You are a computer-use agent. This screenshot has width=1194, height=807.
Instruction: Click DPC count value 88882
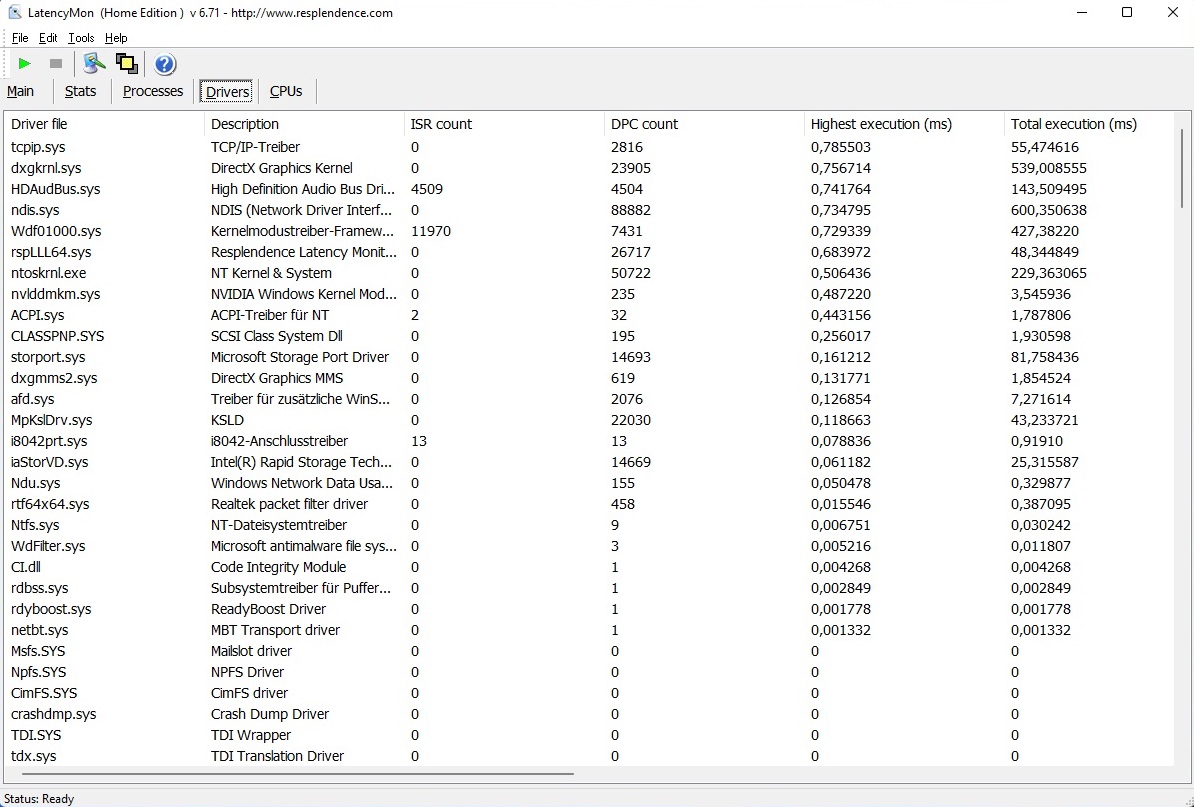(x=631, y=210)
